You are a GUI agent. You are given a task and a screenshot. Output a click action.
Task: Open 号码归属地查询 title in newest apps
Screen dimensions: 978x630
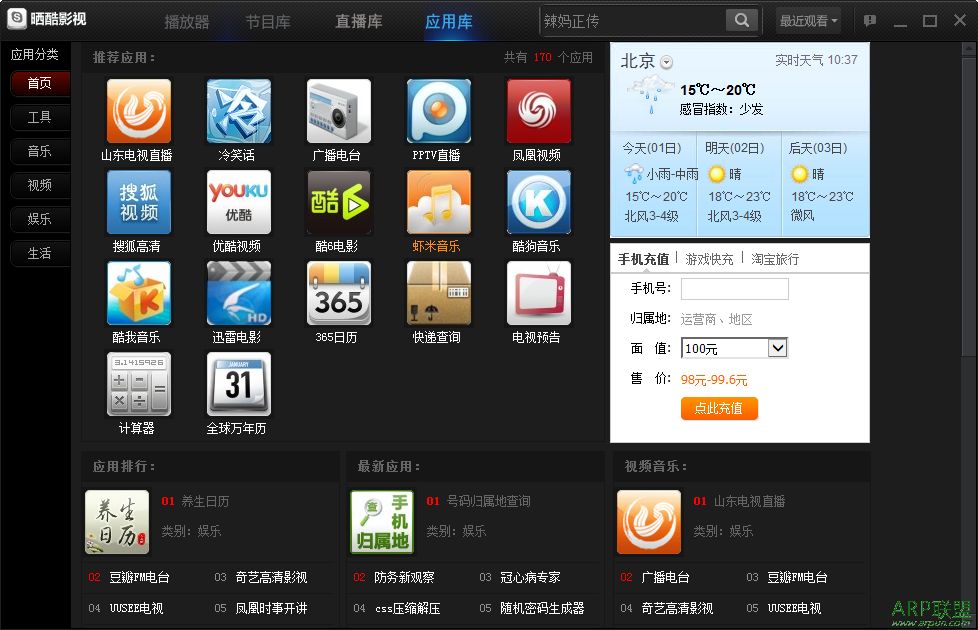click(x=488, y=502)
